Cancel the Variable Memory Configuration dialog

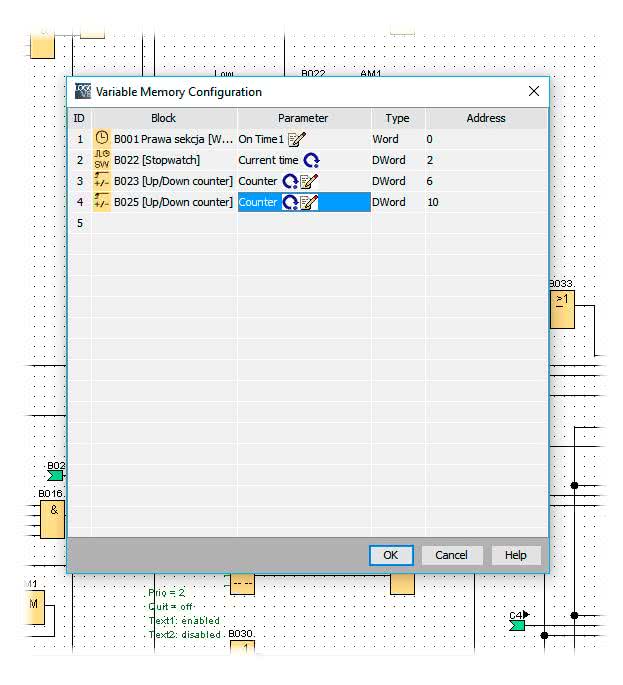pos(451,555)
